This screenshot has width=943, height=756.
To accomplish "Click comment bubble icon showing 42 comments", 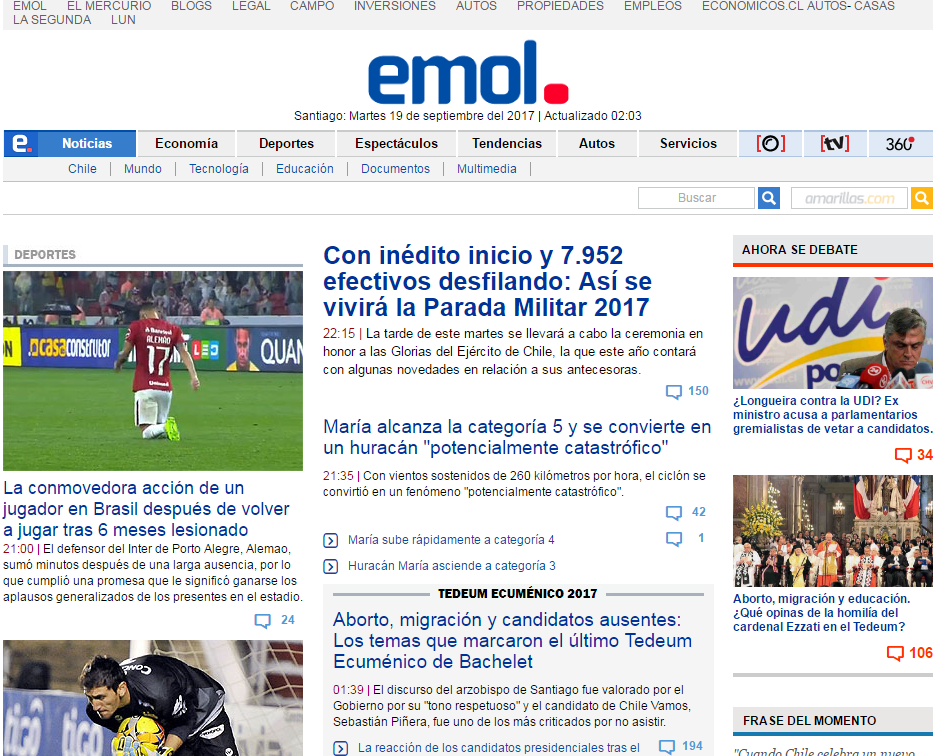I will point(674,513).
